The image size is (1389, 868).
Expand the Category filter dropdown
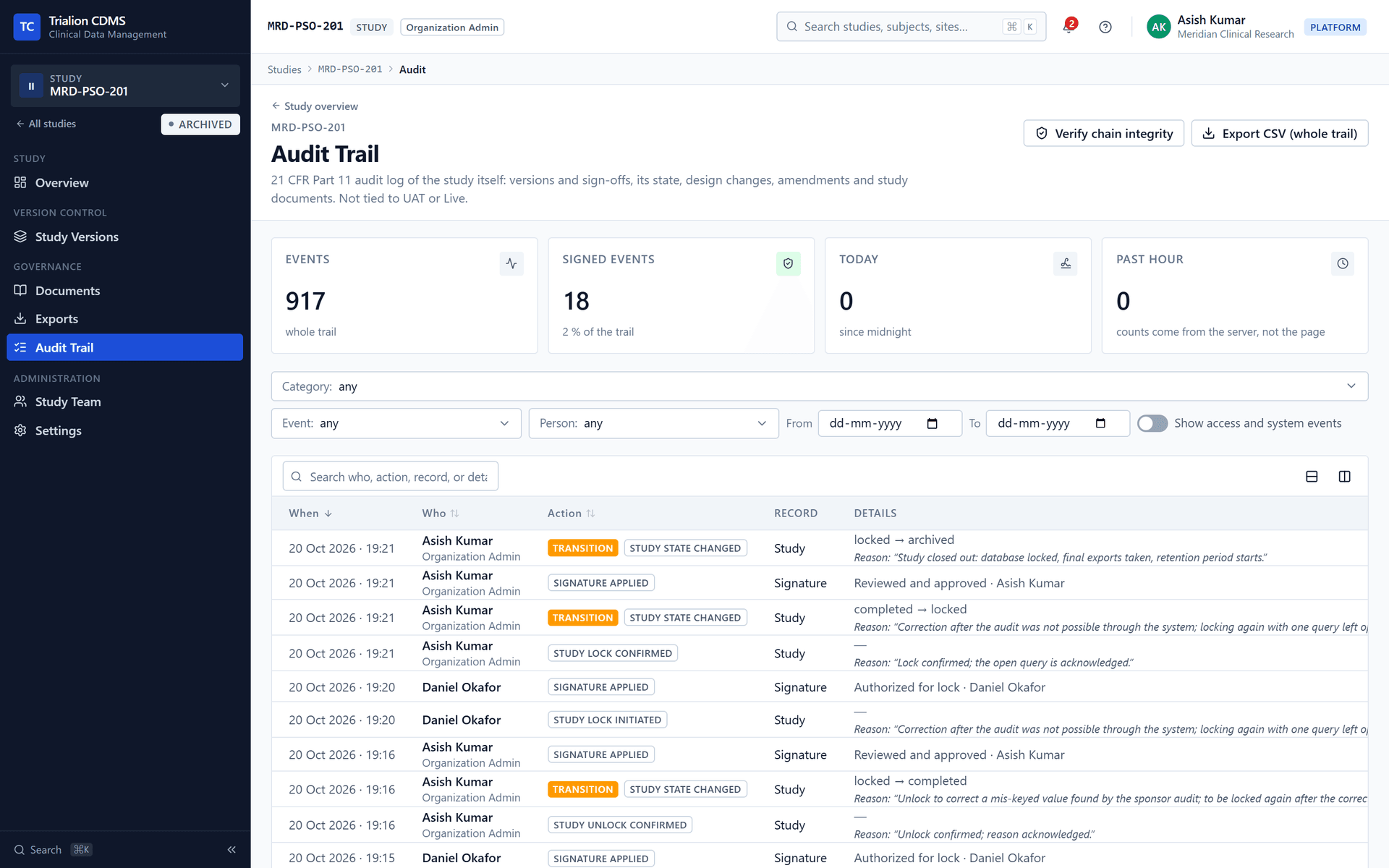tap(819, 386)
